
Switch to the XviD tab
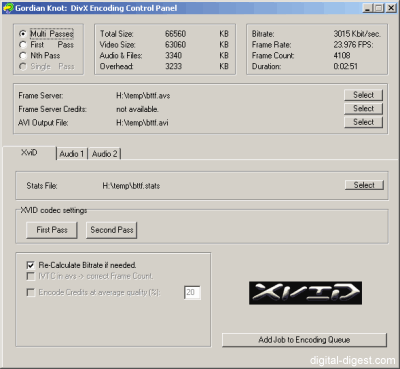click(x=29, y=153)
